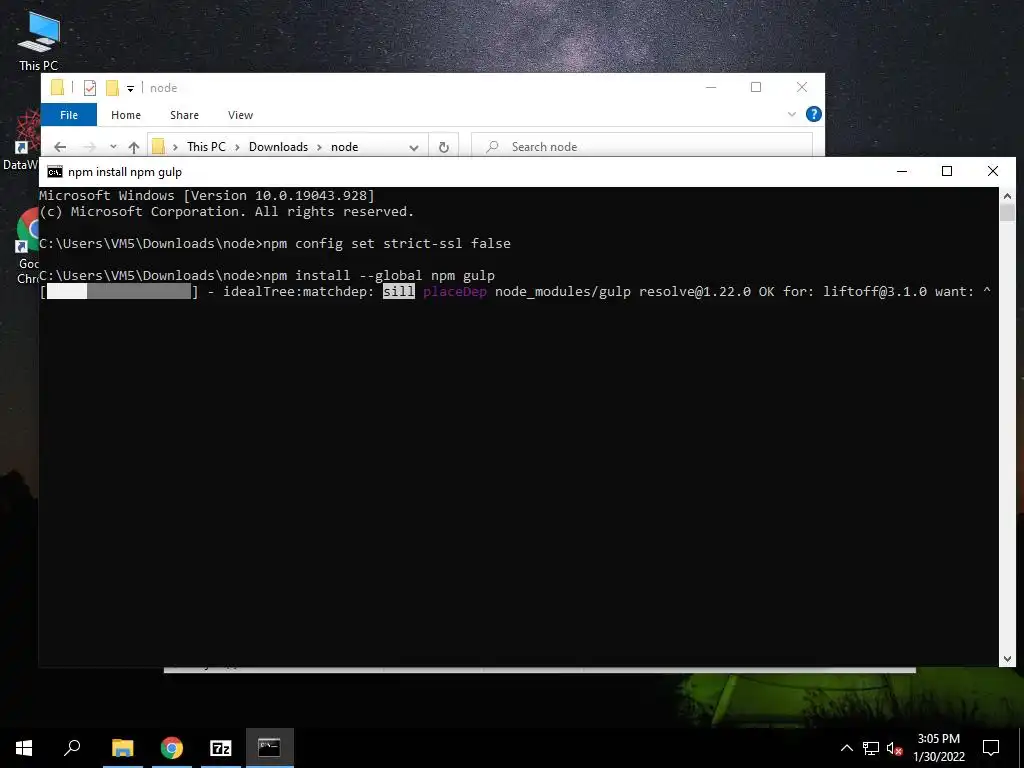Screen dimensions: 1024x768
Task: Go up one folder level with the up arrow
Action: coord(134,147)
